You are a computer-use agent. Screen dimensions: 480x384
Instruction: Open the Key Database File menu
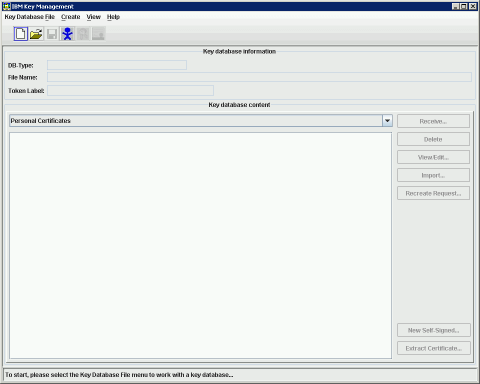tap(30, 17)
